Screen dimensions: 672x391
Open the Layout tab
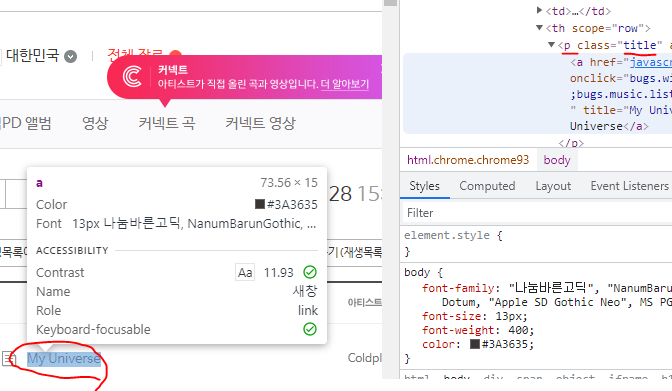553,186
